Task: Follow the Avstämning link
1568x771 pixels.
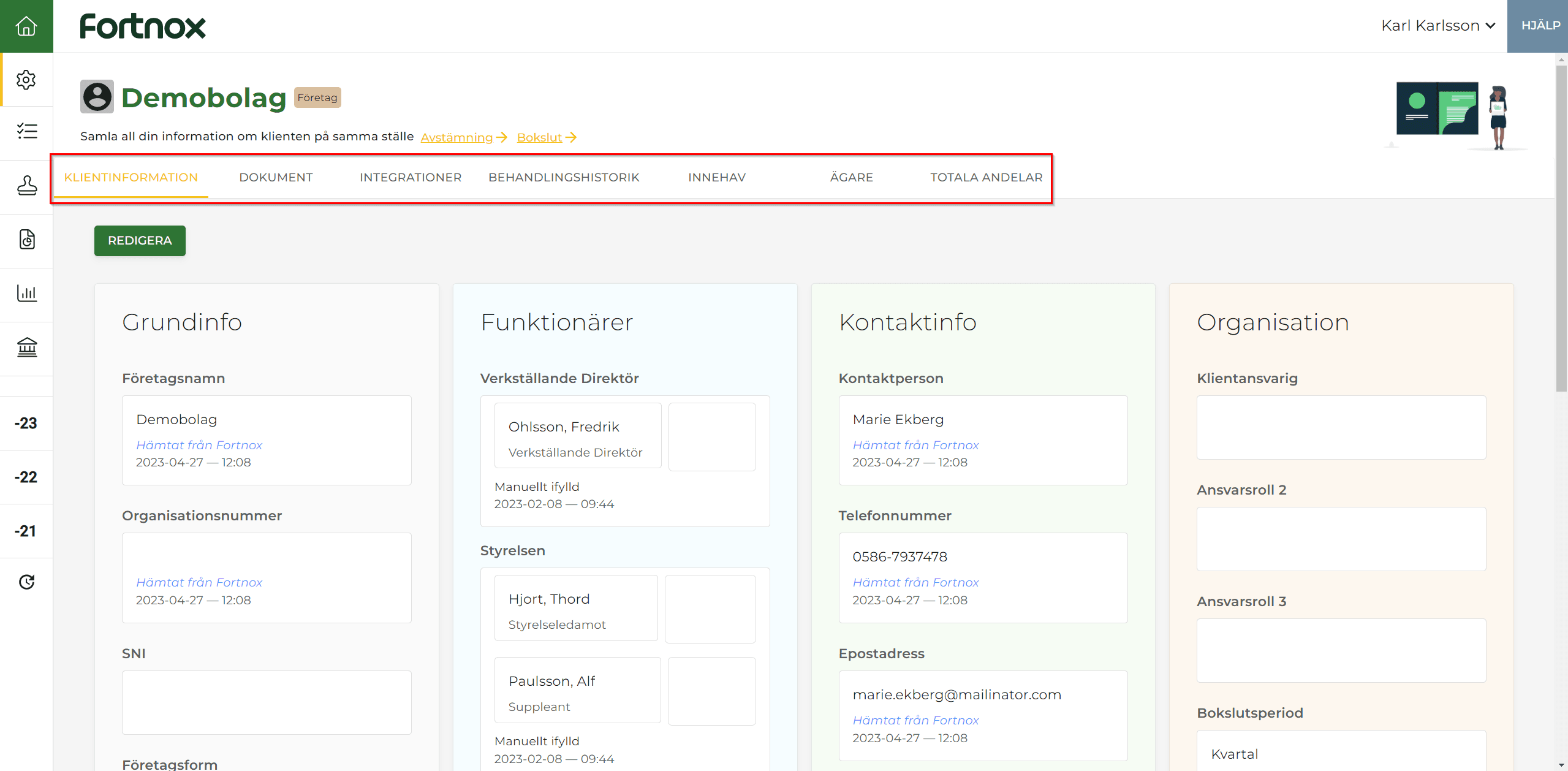Action: (x=464, y=137)
